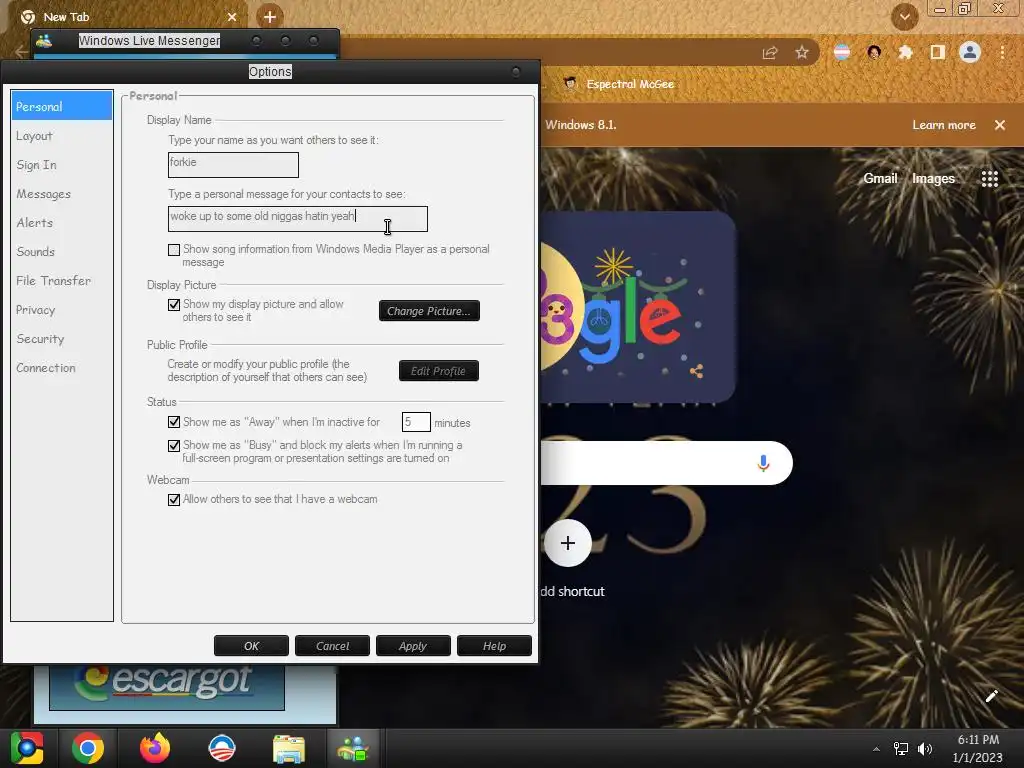Image resolution: width=1024 pixels, height=768 pixels.
Task: Click the Obama logo taskbar icon
Action: [x=221, y=748]
